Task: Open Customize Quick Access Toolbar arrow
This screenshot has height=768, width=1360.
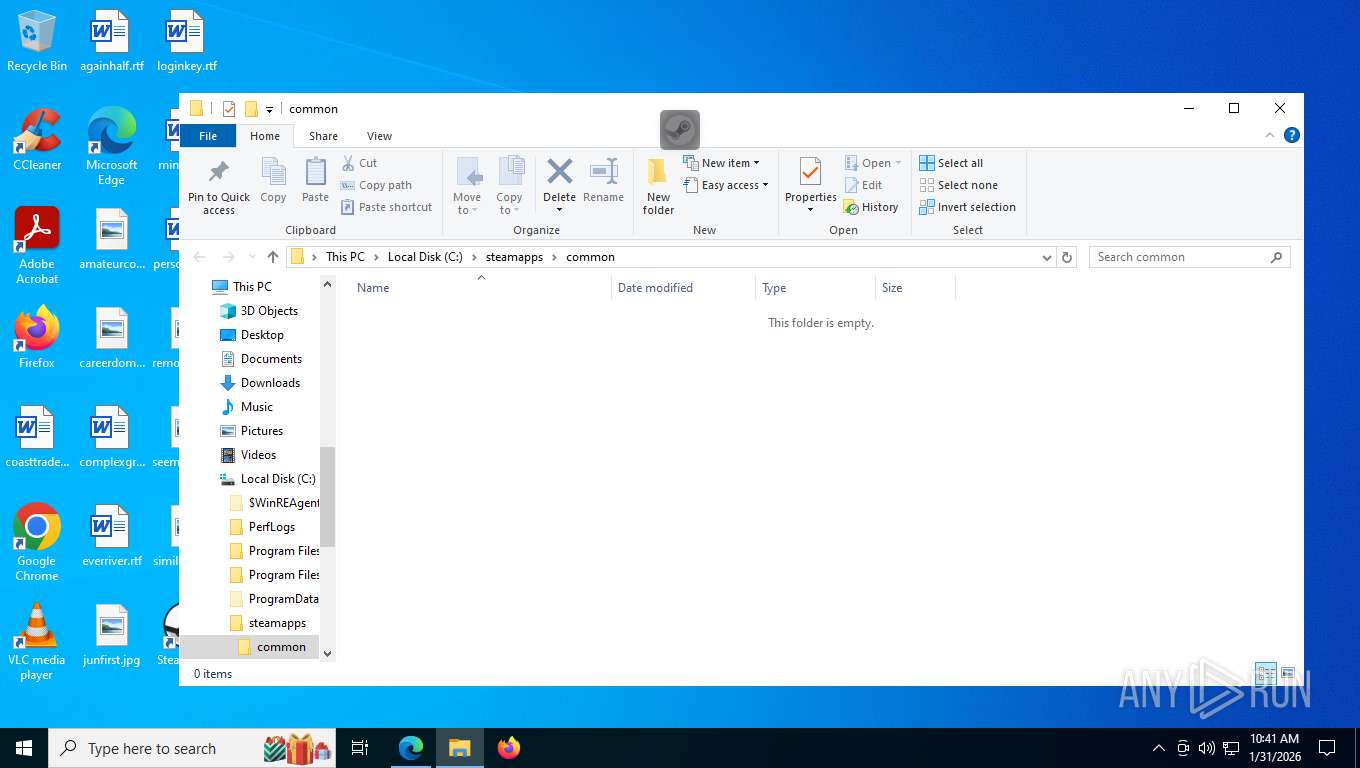Action: pyautogui.click(x=269, y=109)
